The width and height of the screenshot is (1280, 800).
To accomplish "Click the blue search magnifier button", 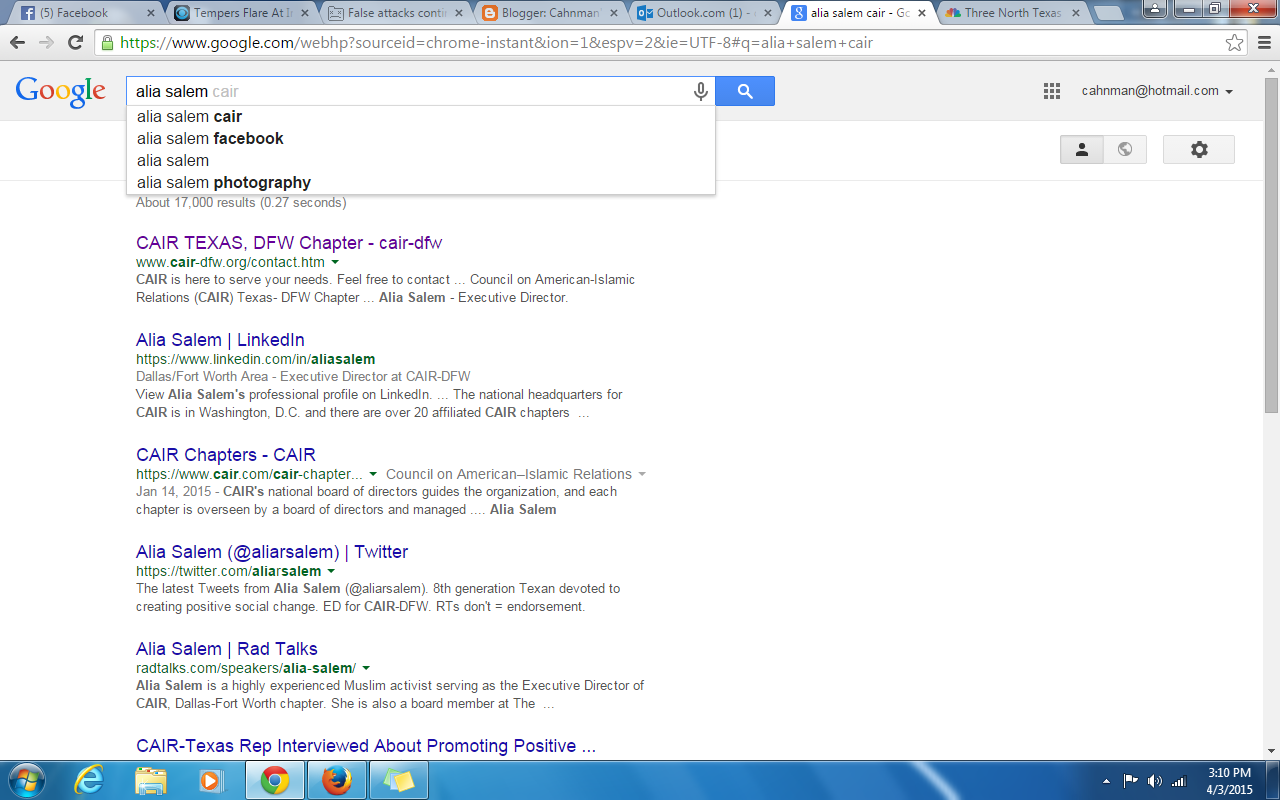I will tap(745, 91).
